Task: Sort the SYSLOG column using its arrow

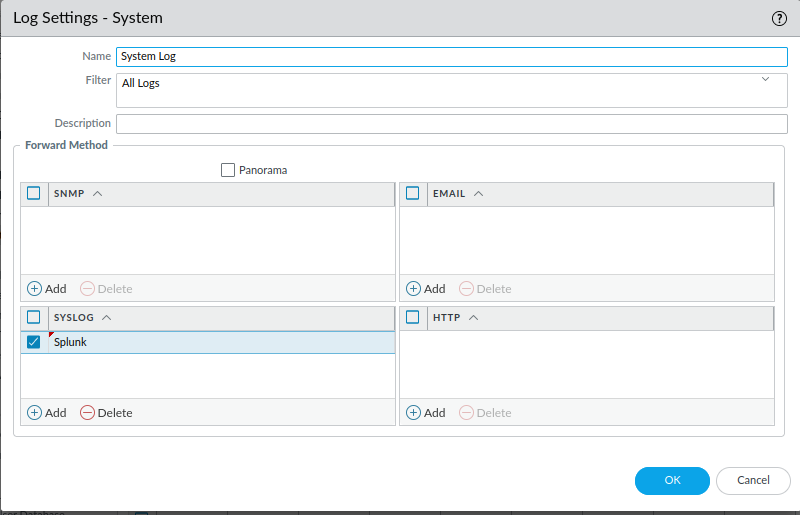Action: 106,317
